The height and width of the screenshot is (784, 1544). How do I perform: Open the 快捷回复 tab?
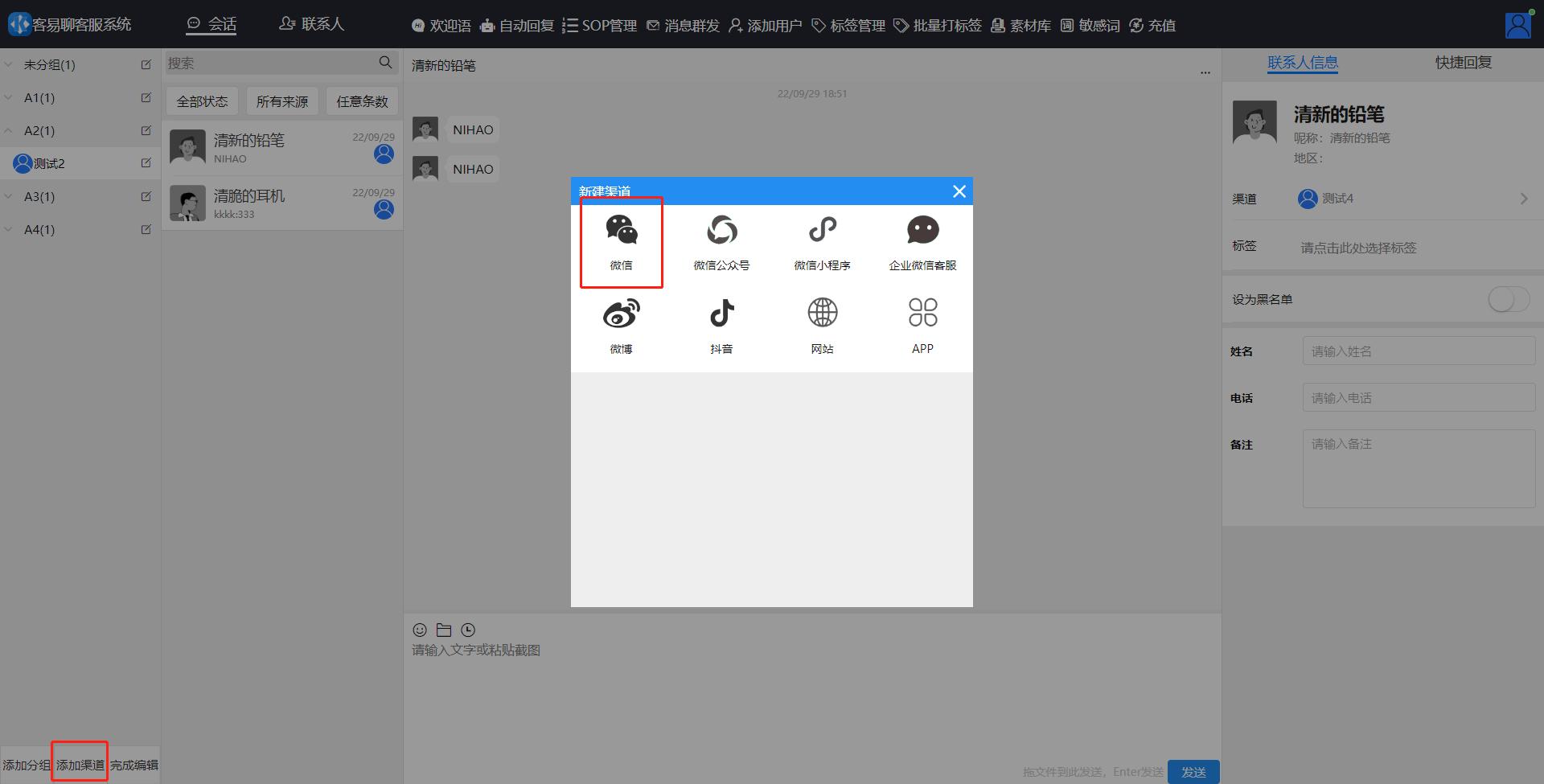[1464, 62]
